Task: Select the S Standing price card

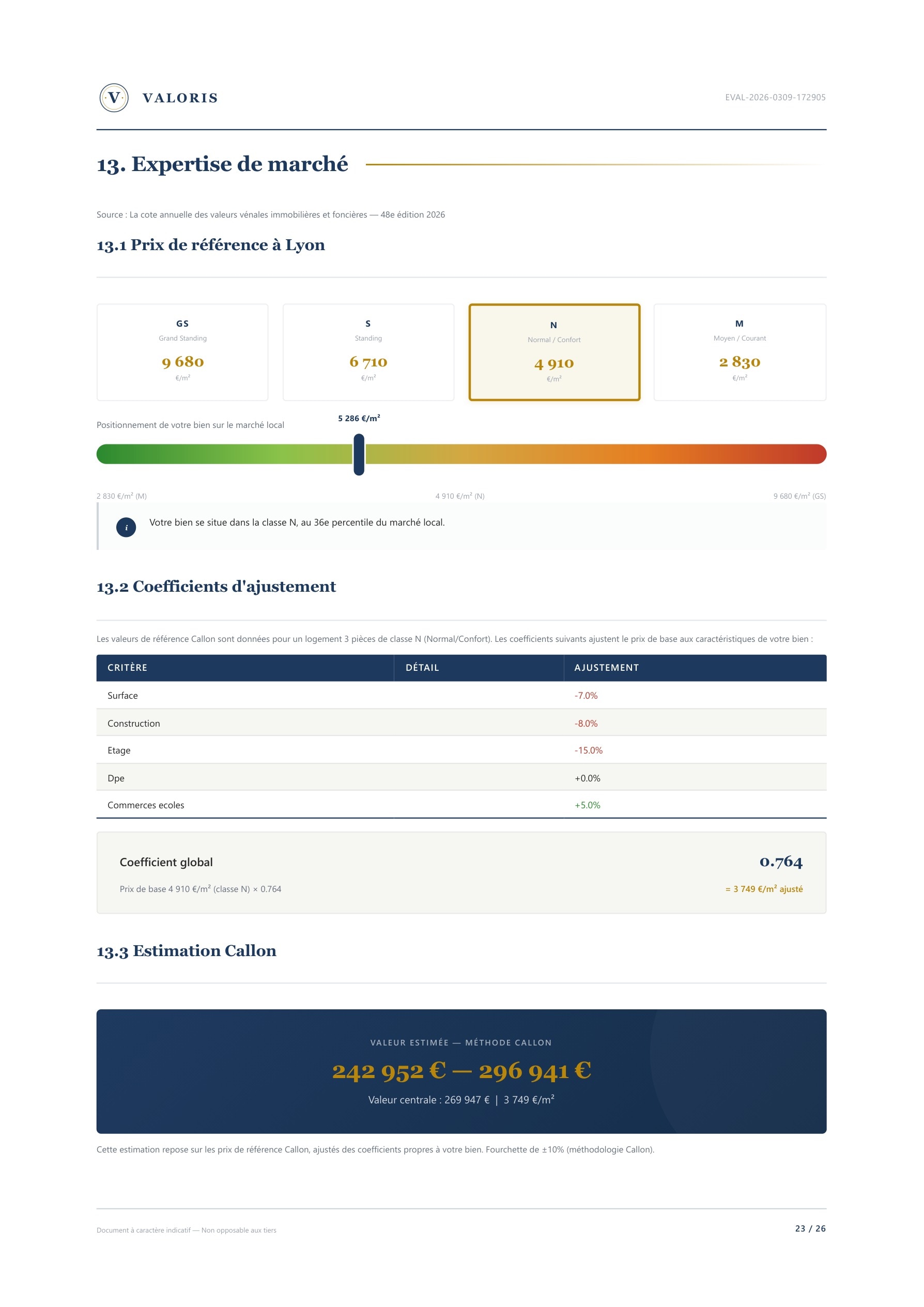Action: (x=368, y=352)
